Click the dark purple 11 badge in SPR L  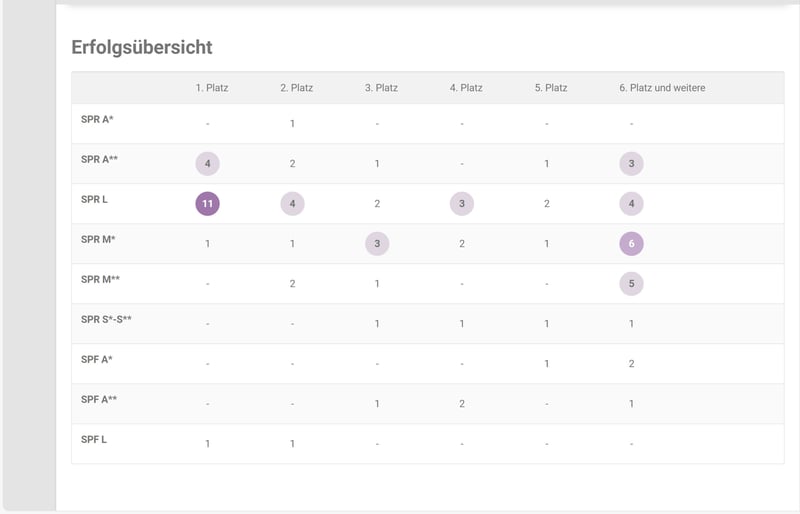pos(207,204)
